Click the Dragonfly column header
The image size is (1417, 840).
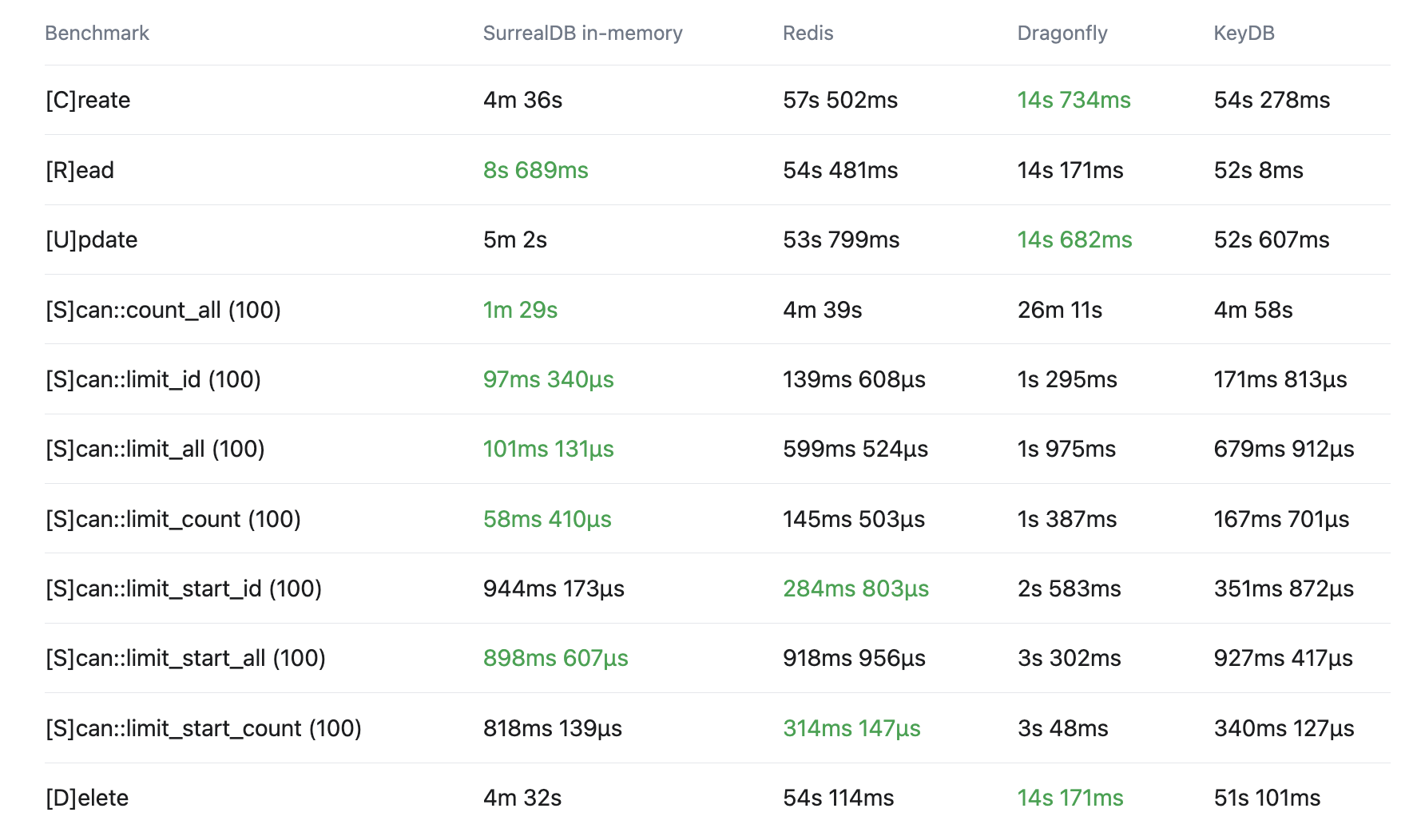coord(1062,33)
